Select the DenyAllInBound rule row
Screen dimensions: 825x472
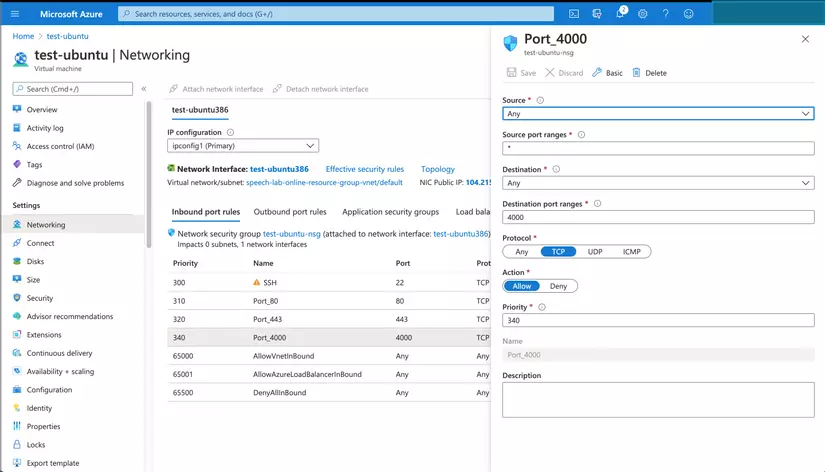pos(329,393)
